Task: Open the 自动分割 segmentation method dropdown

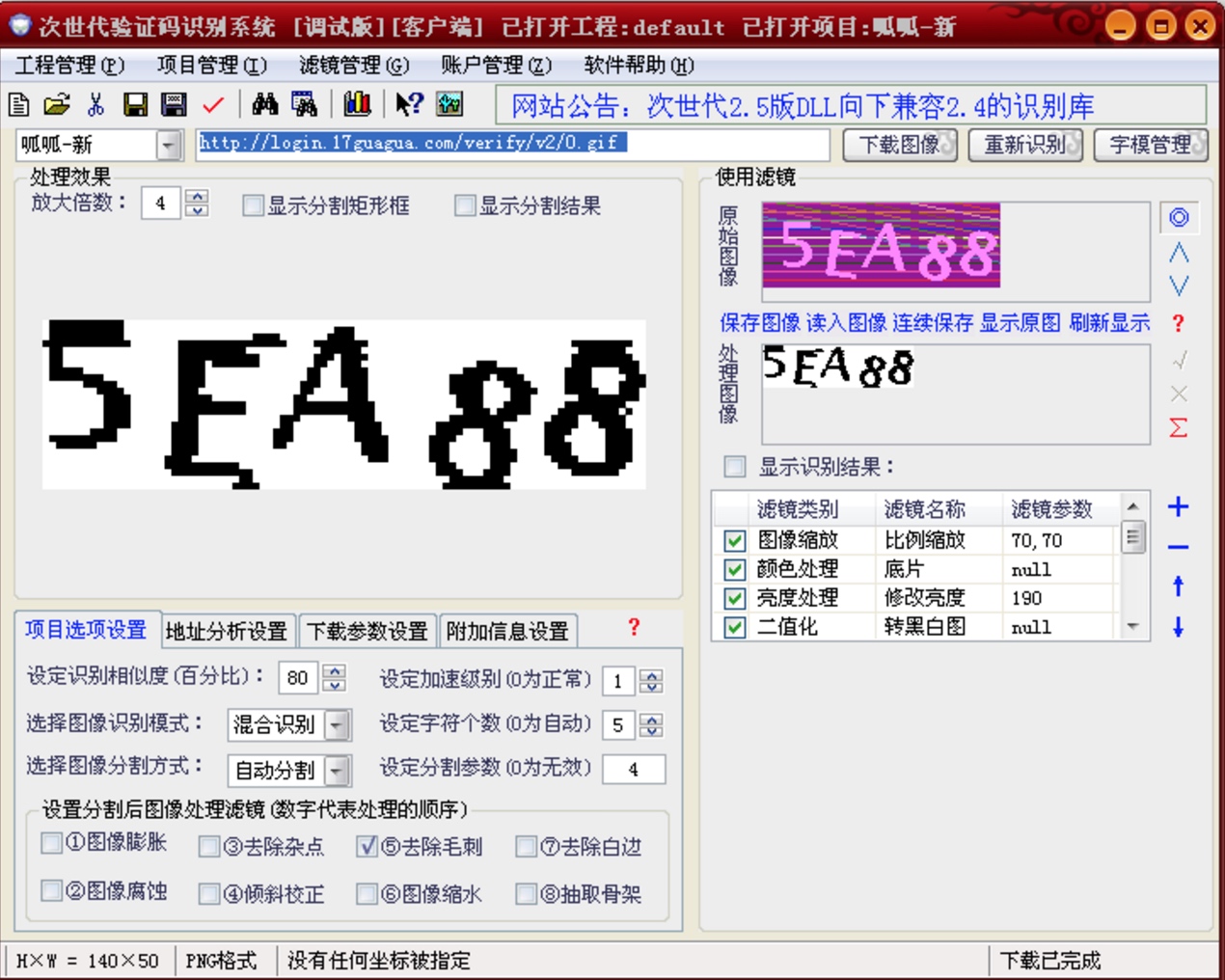Action: 337,771
